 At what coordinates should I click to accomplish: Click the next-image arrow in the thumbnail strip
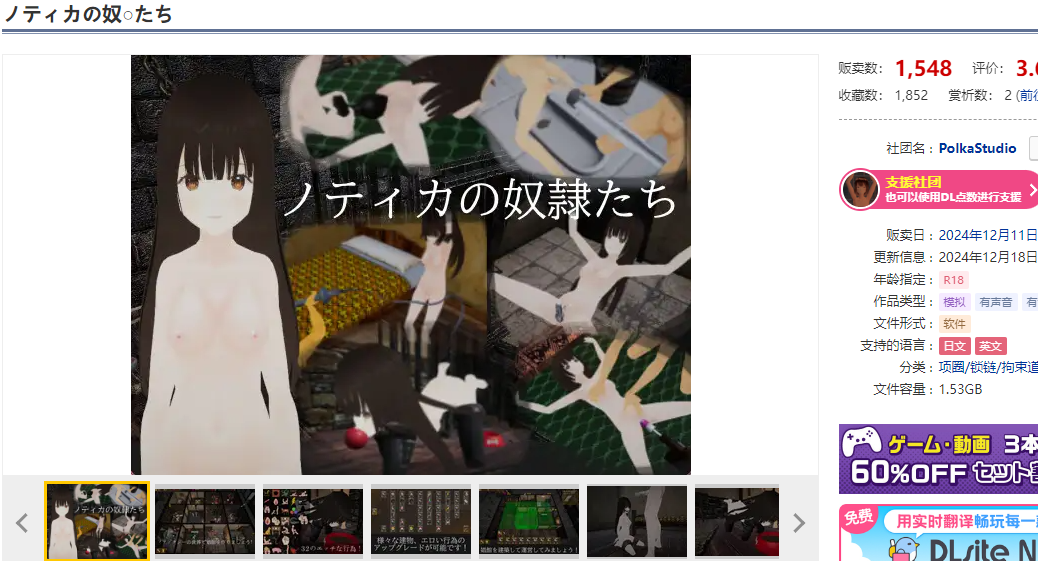(x=798, y=522)
